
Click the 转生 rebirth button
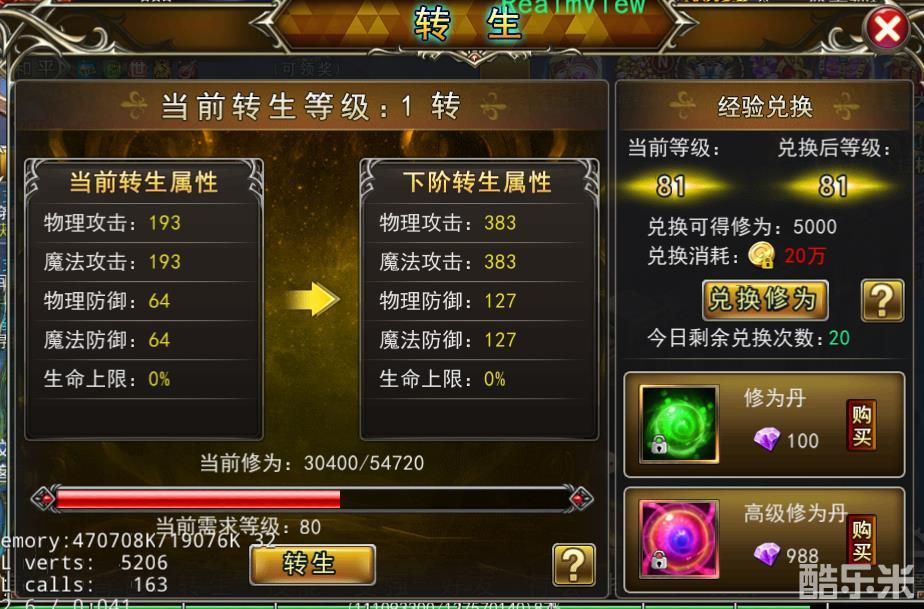[x=312, y=564]
